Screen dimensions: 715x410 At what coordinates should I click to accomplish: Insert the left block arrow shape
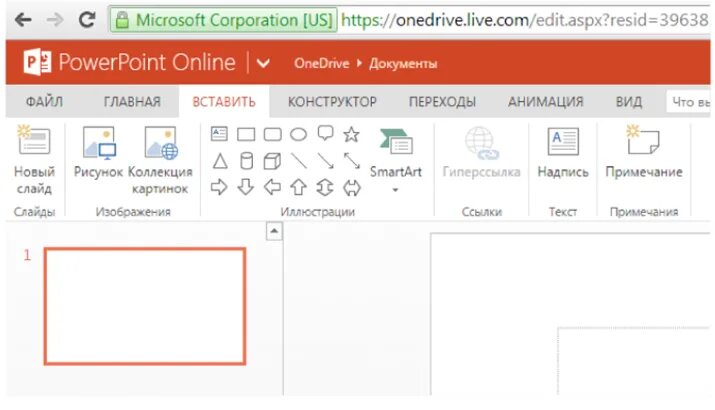click(273, 187)
